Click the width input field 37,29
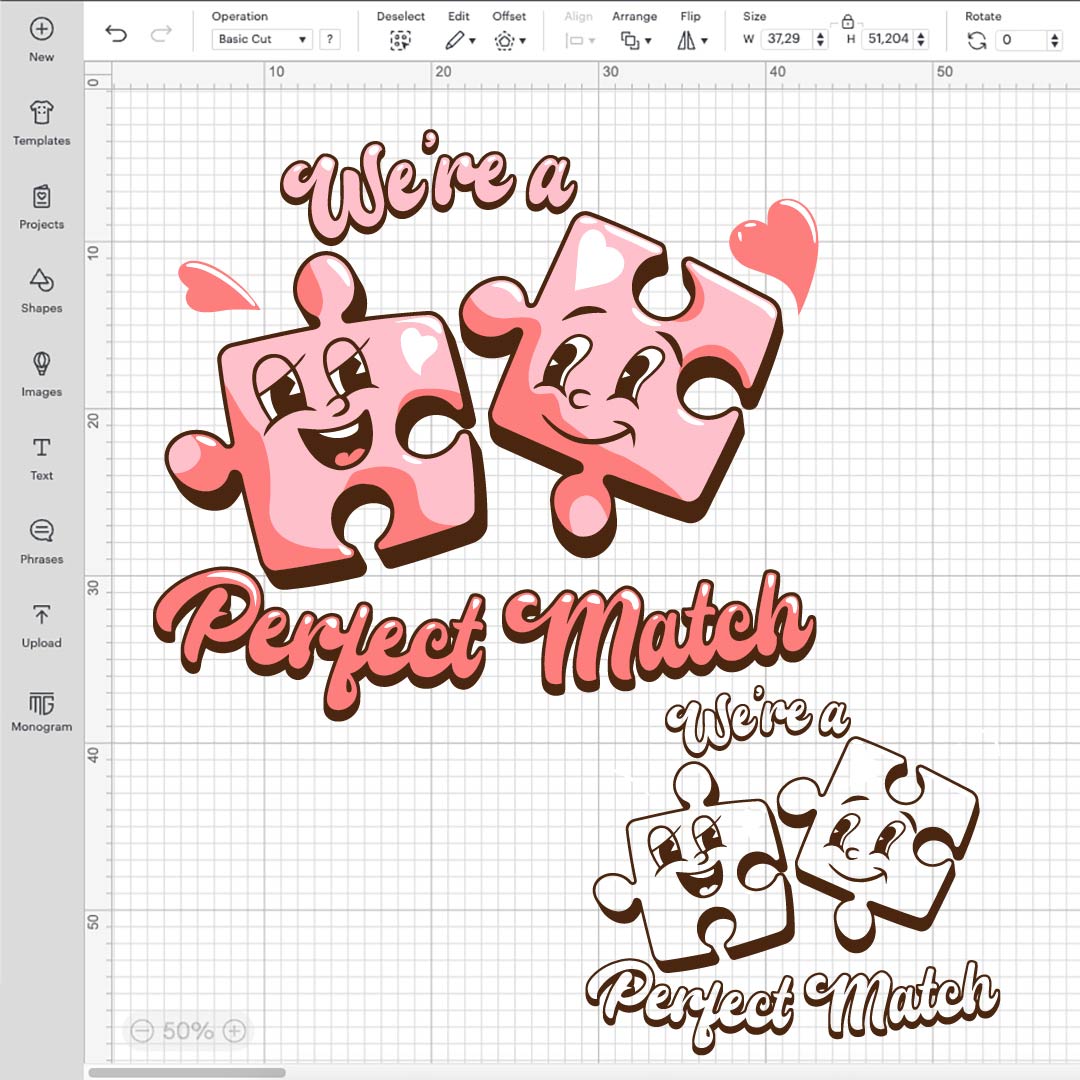 pos(787,39)
